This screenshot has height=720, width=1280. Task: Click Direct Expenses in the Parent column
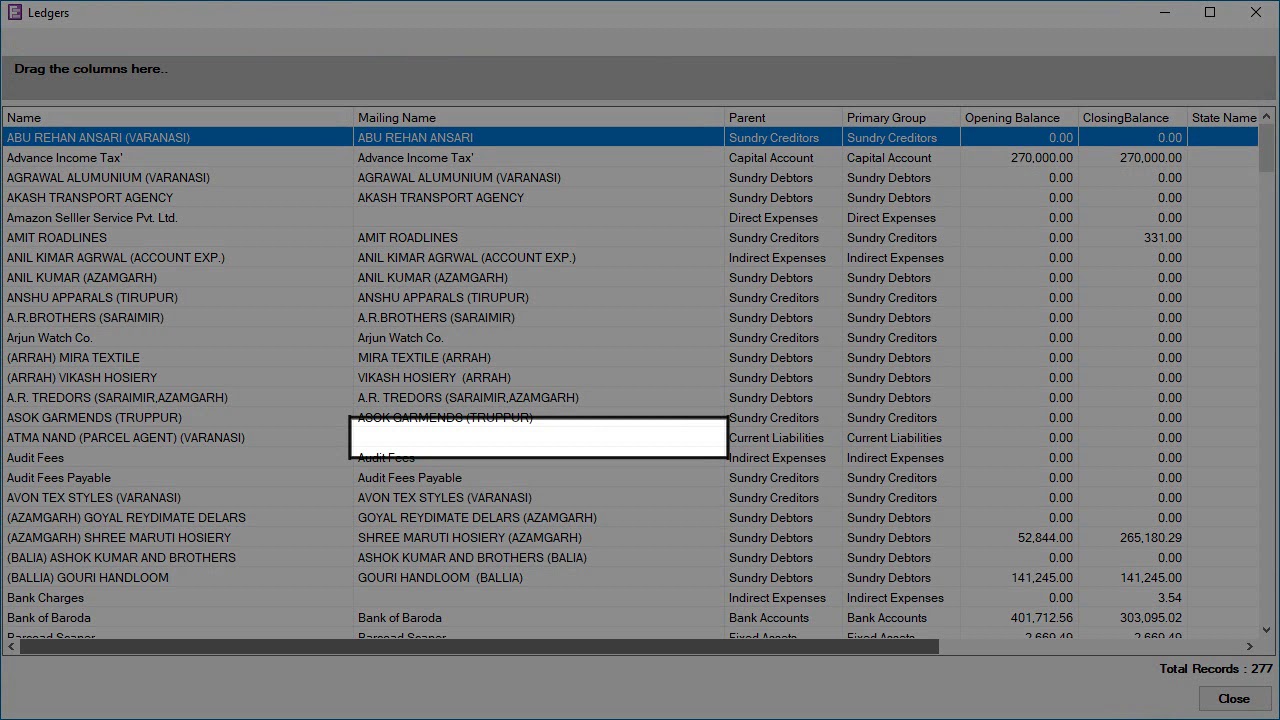[x=783, y=217]
